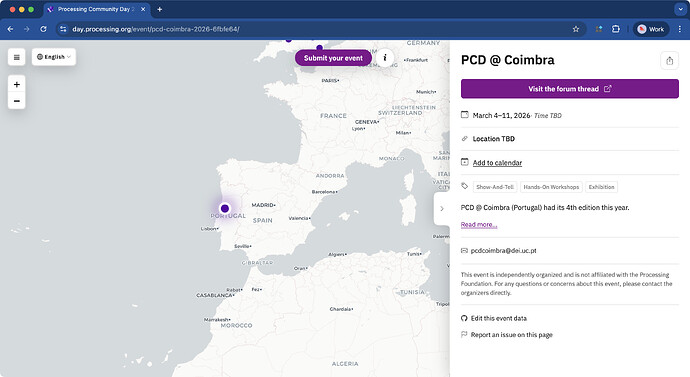Screen dimensions: 690x377
Task: Open the info button next to Submit
Action: pos(385,58)
